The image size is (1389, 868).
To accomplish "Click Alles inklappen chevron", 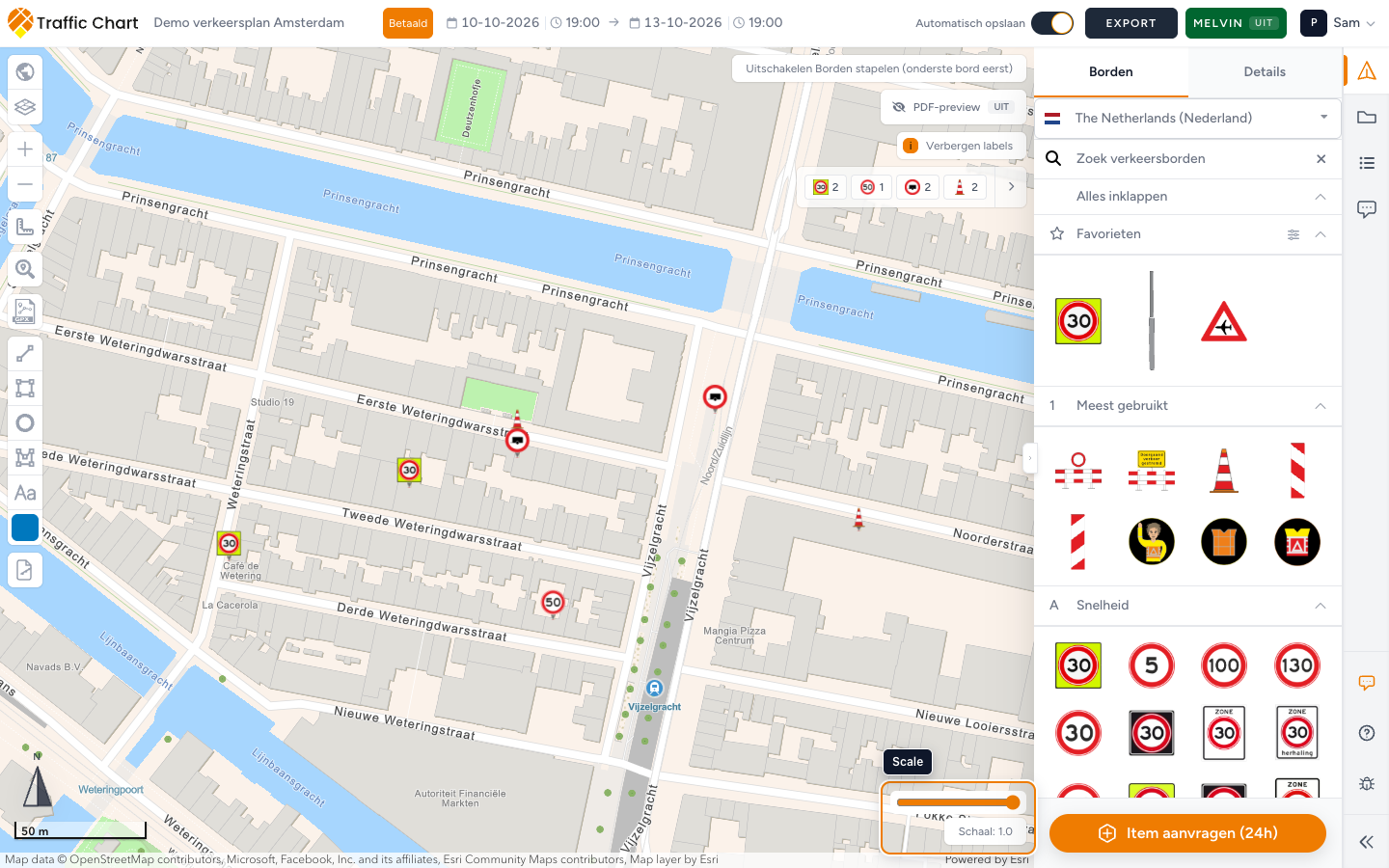I will [x=1321, y=197].
